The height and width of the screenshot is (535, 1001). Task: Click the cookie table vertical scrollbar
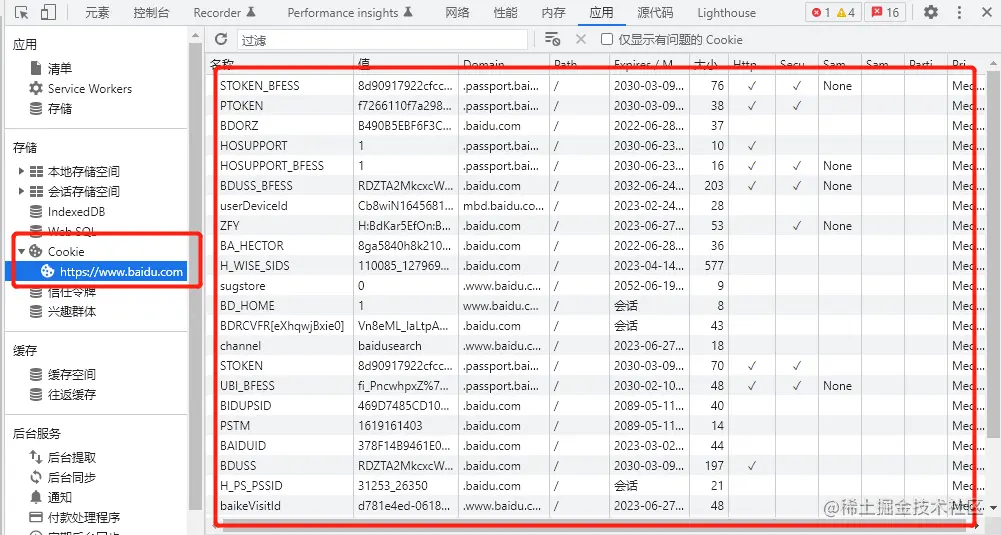(993, 255)
